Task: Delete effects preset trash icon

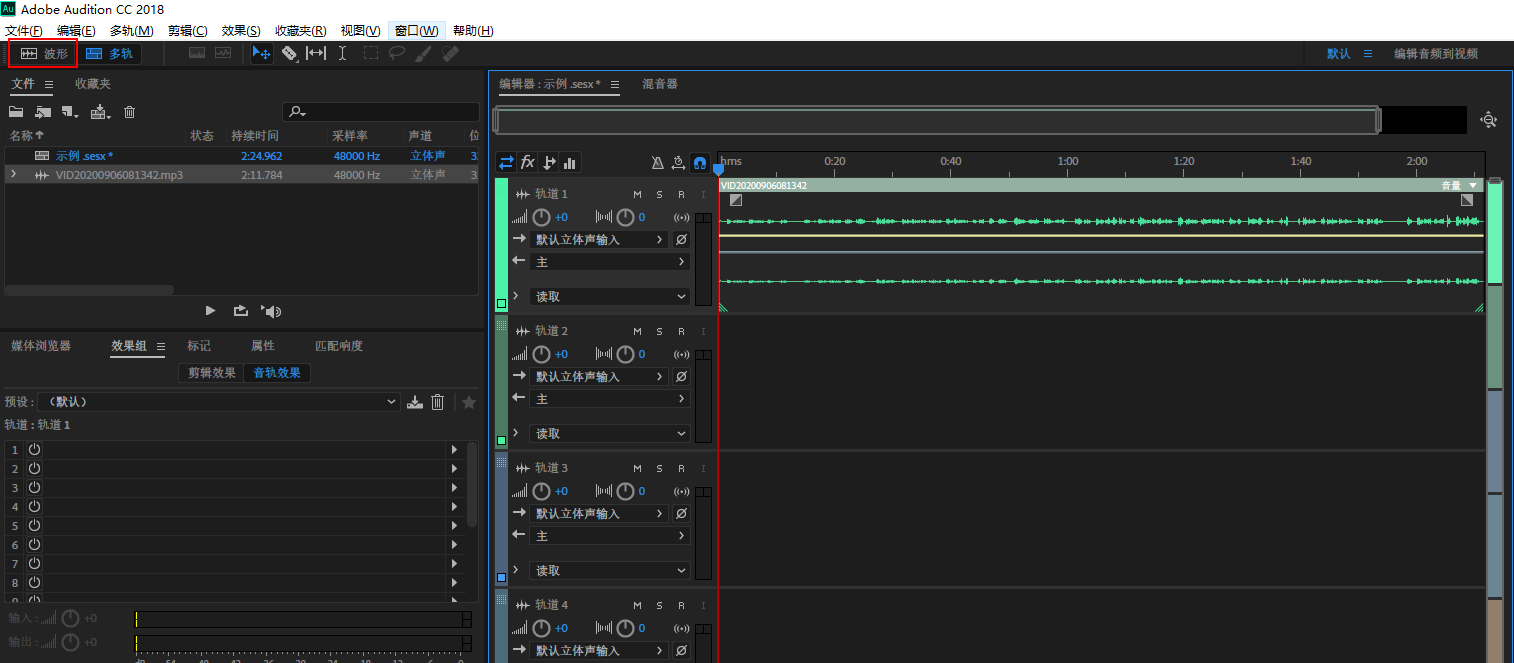Action: tap(437, 402)
